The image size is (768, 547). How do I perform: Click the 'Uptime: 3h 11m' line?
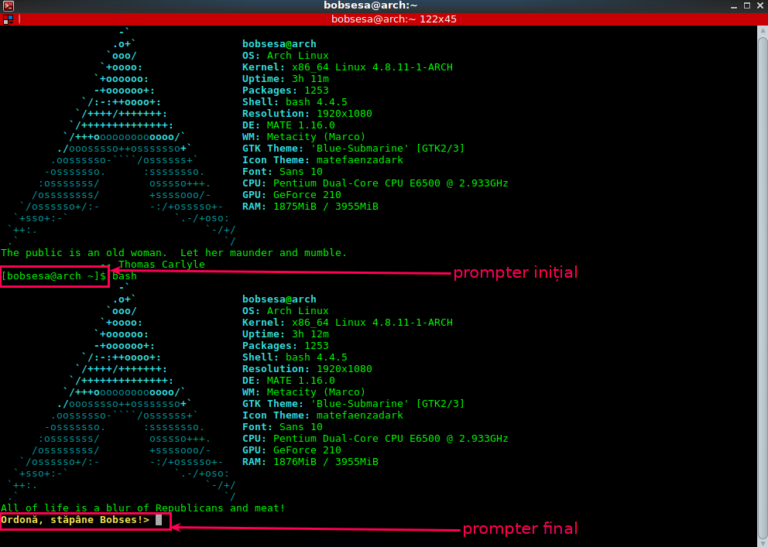coord(286,78)
